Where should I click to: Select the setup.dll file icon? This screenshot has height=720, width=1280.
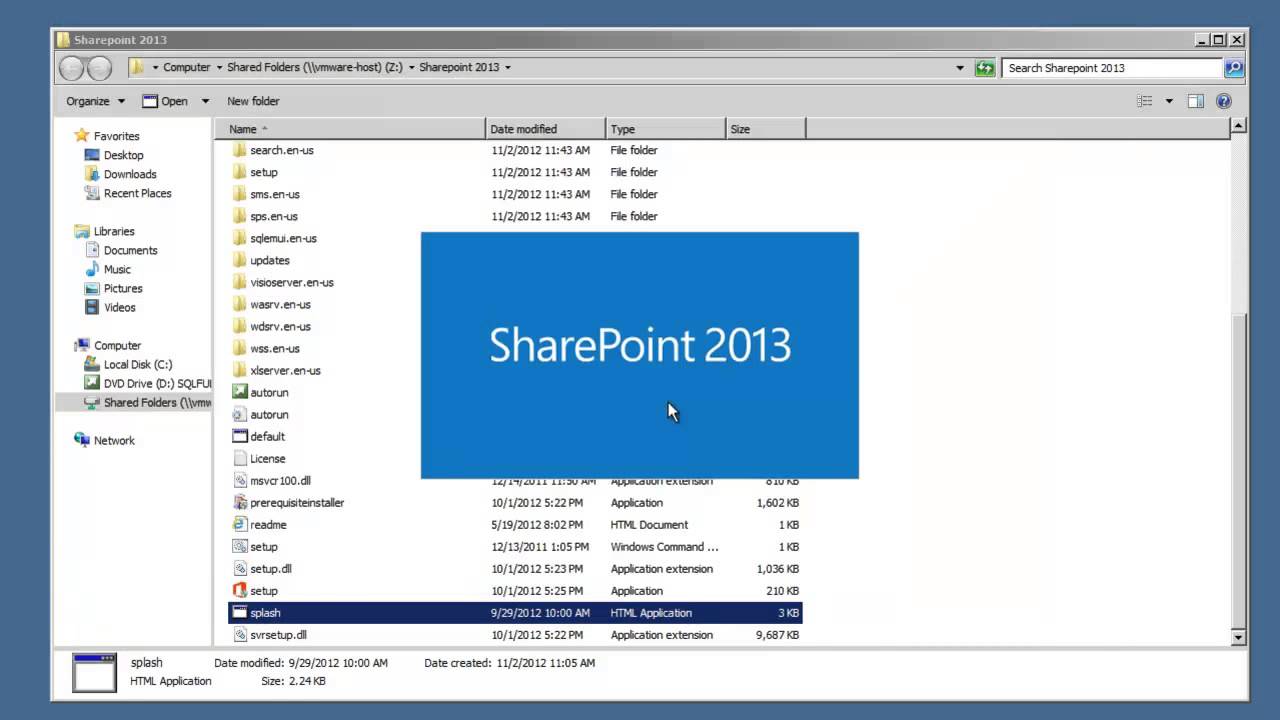click(x=239, y=568)
